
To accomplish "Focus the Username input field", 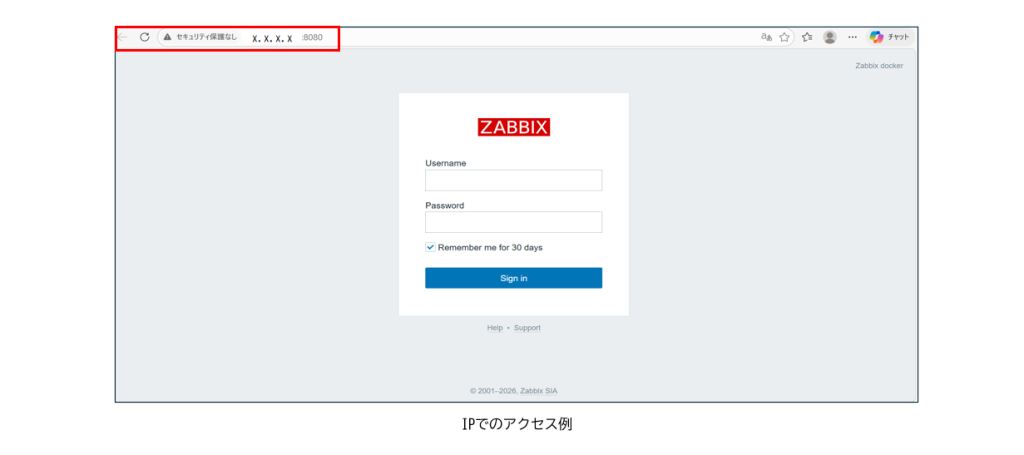I will (514, 180).
